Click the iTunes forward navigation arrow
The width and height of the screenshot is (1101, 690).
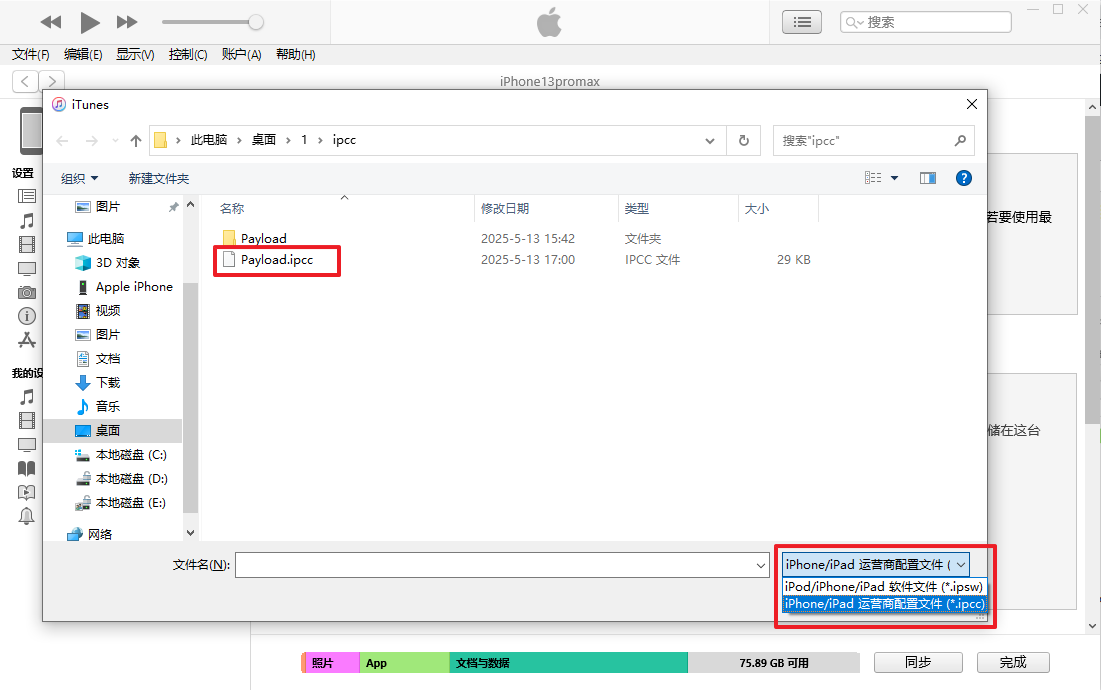pos(52,81)
